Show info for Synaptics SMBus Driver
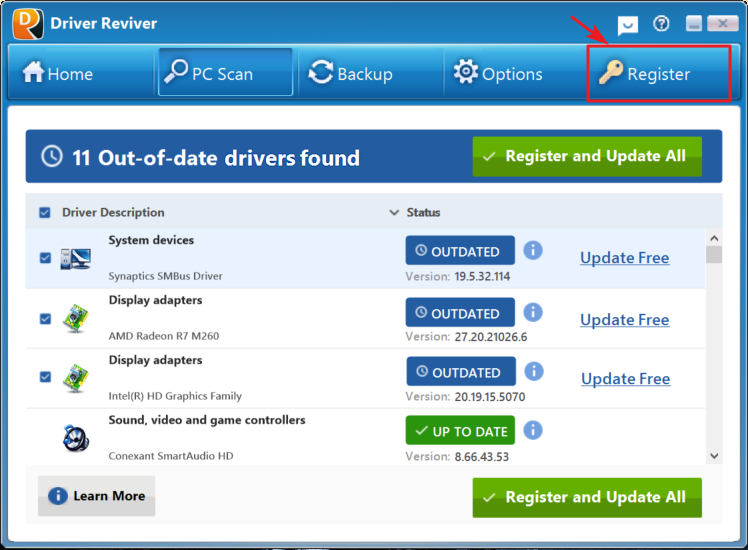The width and height of the screenshot is (748, 550). (533, 250)
